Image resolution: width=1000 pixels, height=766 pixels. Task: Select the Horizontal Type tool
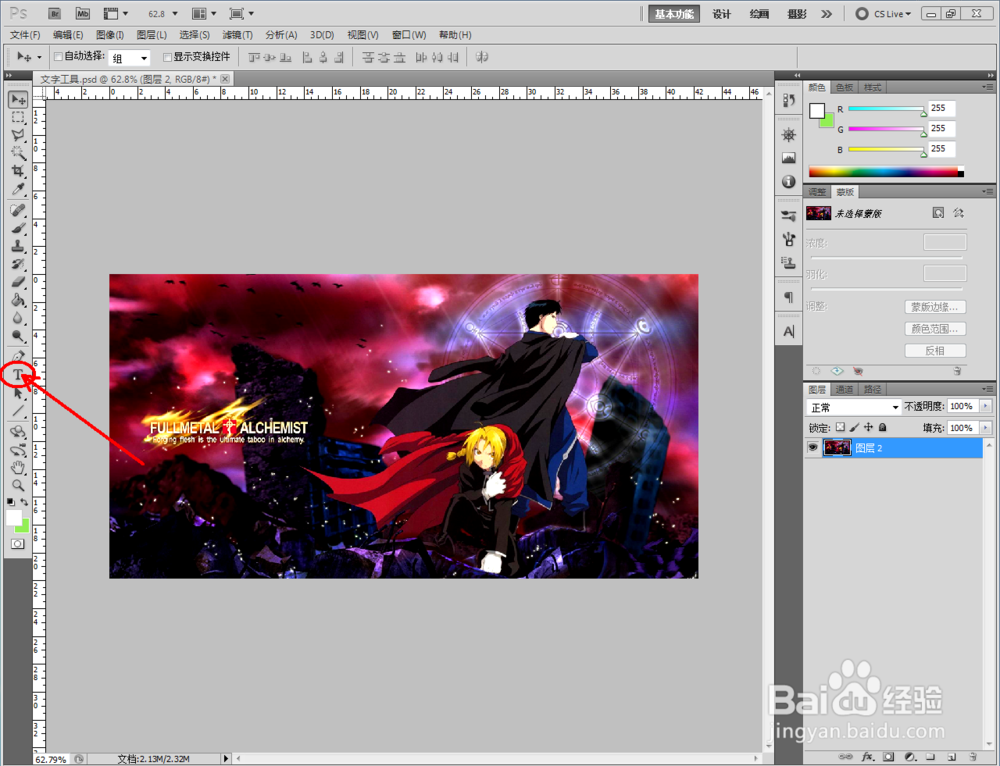coord(18,375)
